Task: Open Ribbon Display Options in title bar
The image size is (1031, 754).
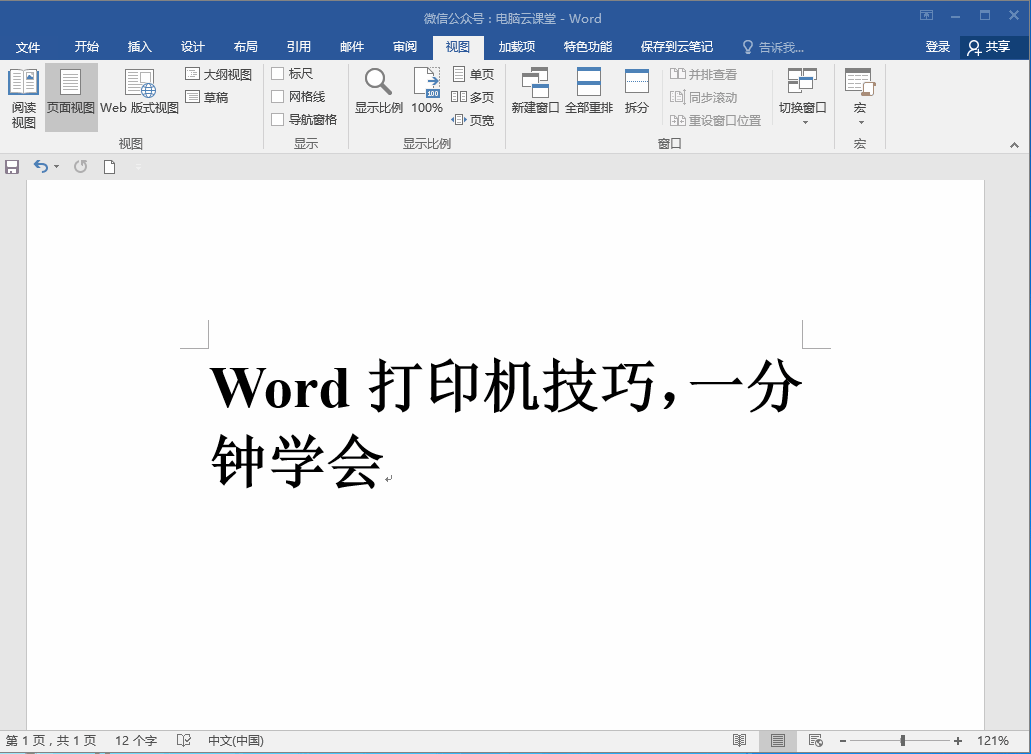Action: pyautogui.click(x=926, y=16)
